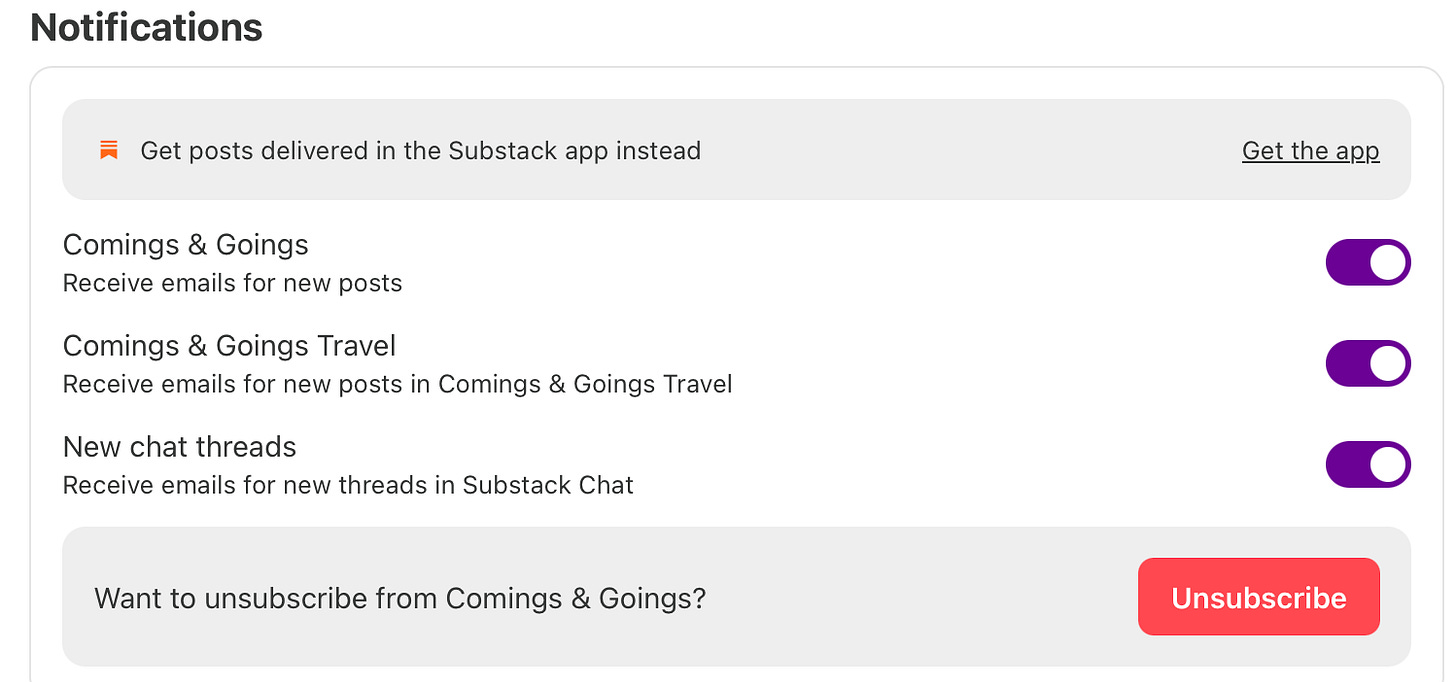Select the Comings & Goings row title

[185, 245]
